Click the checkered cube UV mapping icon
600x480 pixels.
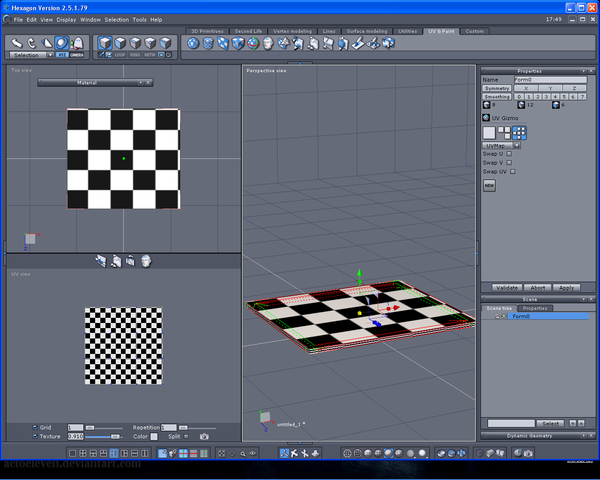[x=238, y=43]
